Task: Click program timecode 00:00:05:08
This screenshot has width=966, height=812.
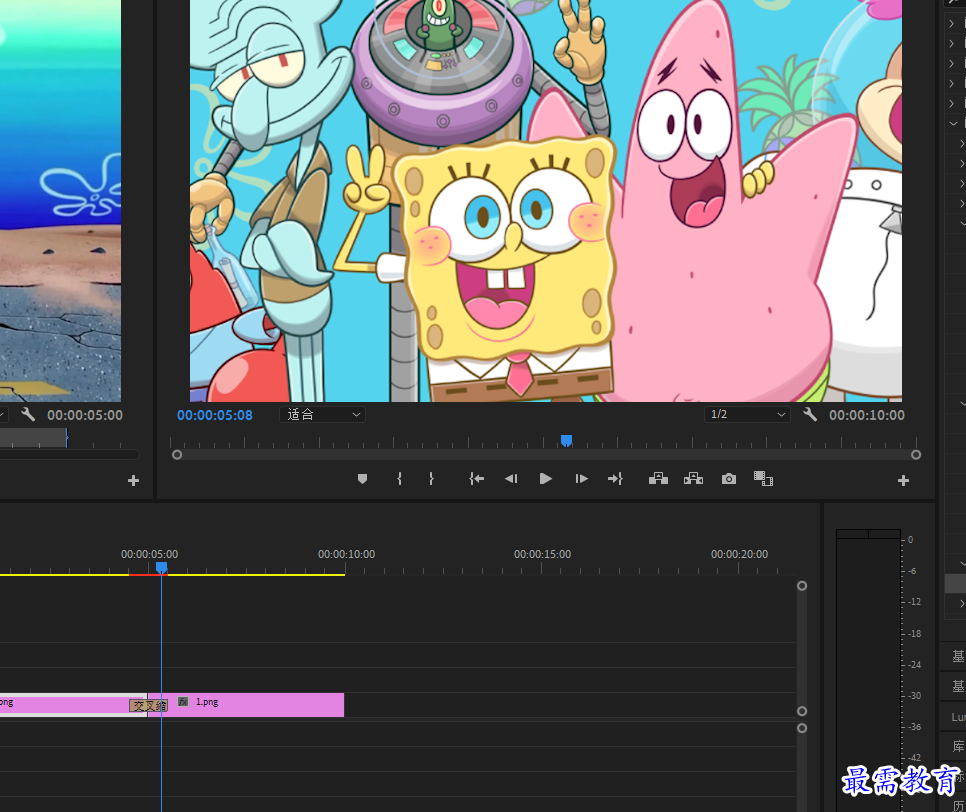Action: pos(215,415)
